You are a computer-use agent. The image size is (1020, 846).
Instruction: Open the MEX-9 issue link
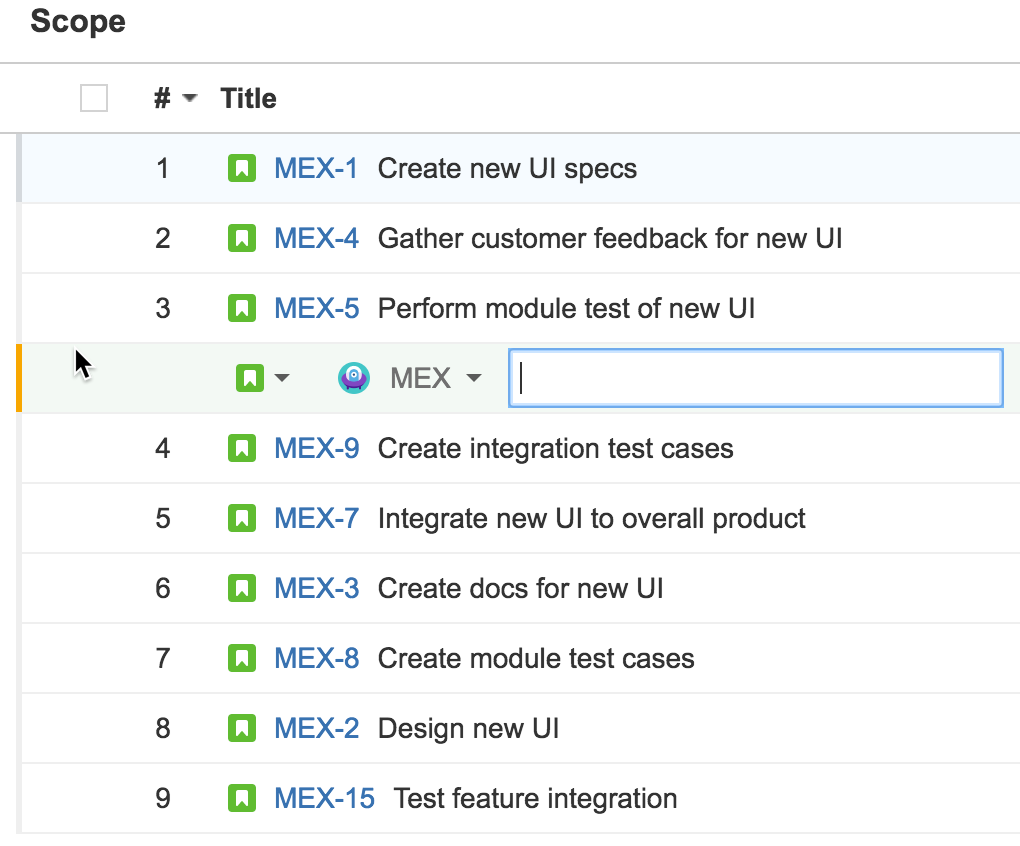(x=316, y=449)
